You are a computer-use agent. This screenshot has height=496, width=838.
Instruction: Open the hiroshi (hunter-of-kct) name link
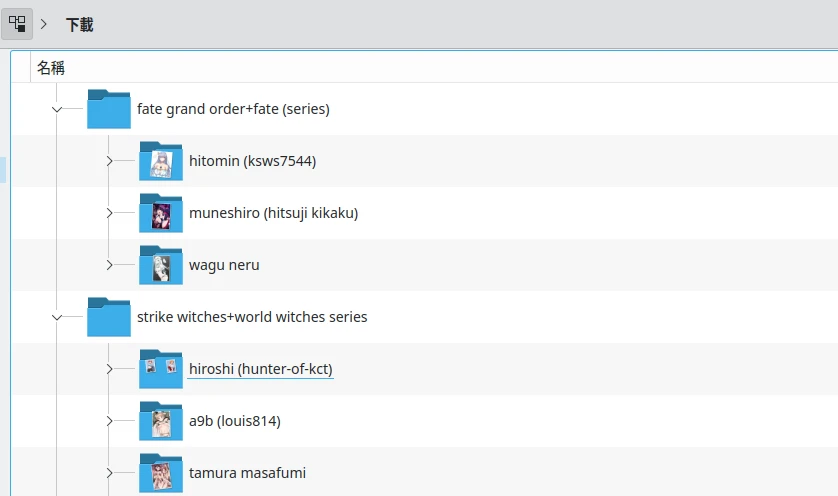tap(260, 369)
